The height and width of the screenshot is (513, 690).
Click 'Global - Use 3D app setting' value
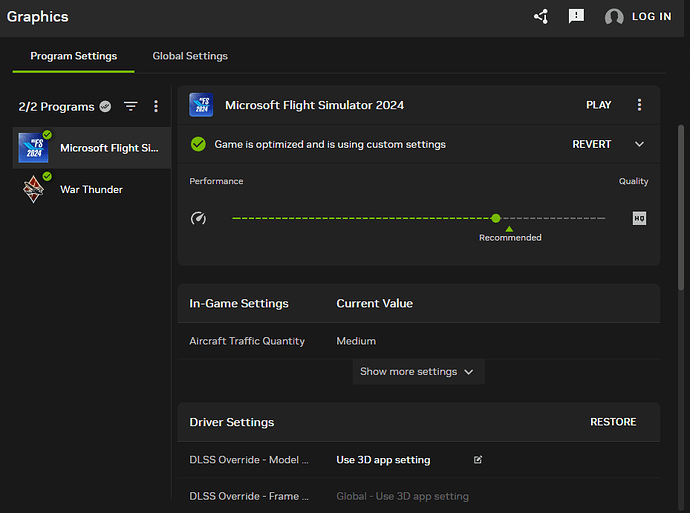click(403, 496)
